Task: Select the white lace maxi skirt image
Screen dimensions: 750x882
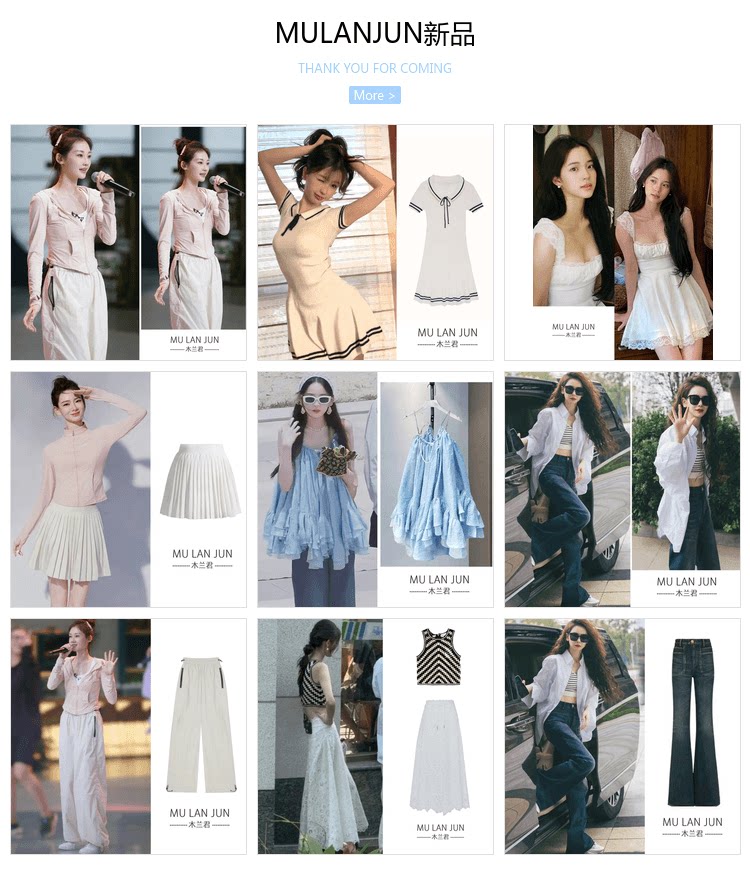Action: 439,757
